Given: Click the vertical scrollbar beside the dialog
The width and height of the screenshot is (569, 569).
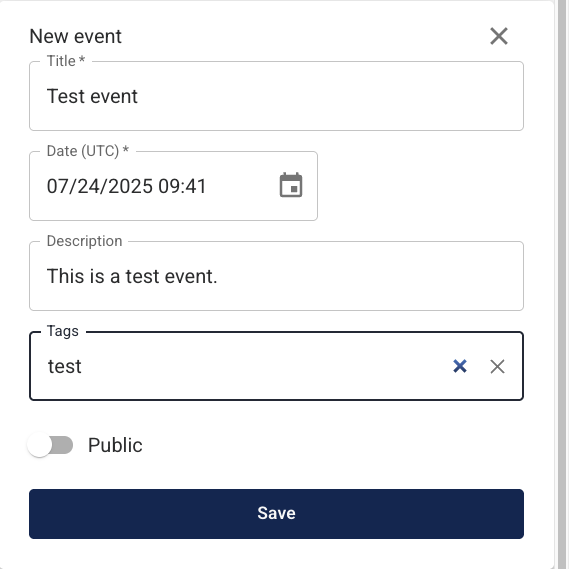Looking at the screenshot, I should [x=562, y=284].
